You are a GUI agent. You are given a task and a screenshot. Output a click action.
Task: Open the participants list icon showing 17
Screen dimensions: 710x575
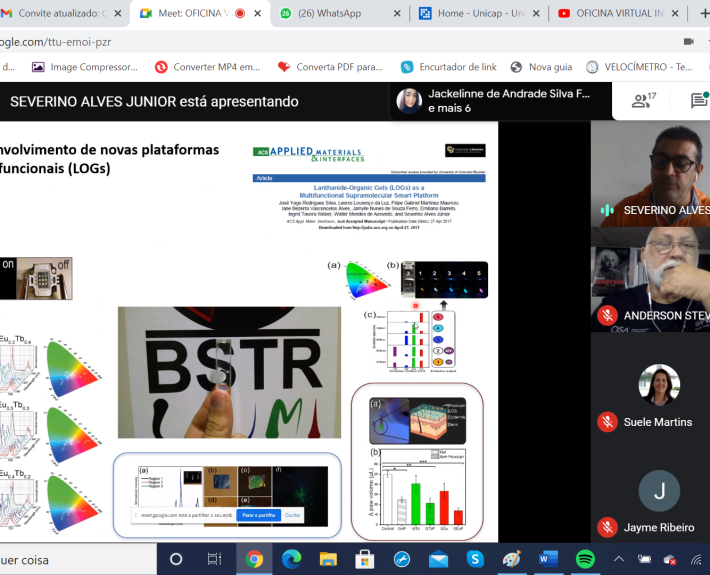[643, 101]
